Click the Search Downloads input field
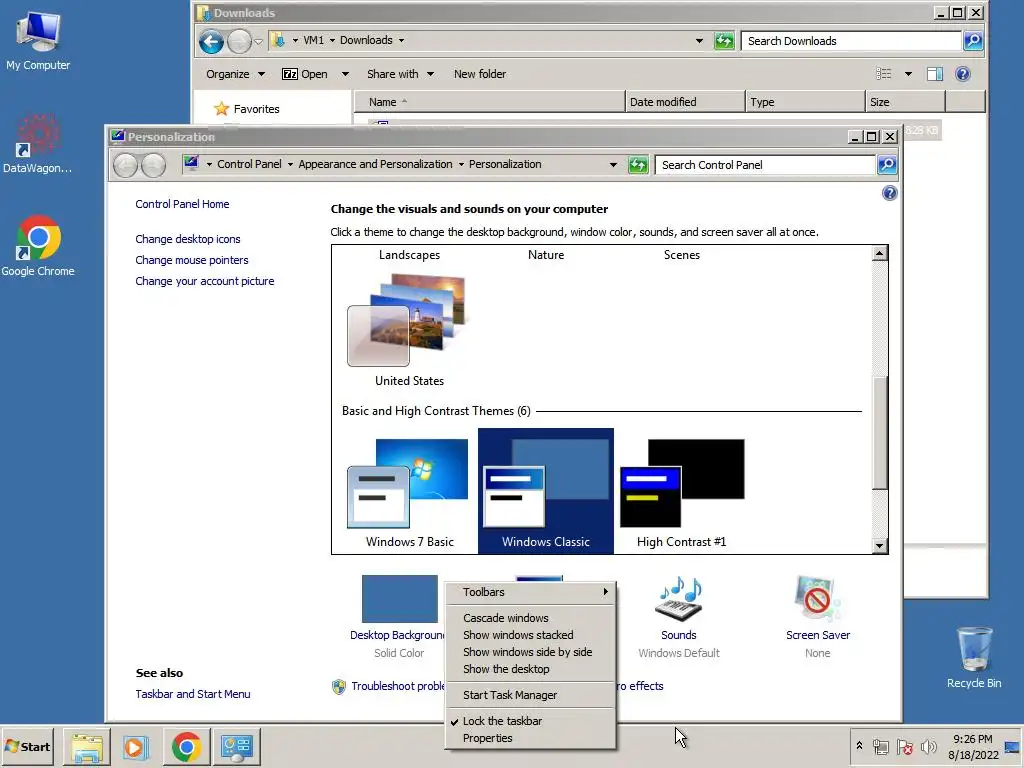1024x768 pixels. [852, 40]
